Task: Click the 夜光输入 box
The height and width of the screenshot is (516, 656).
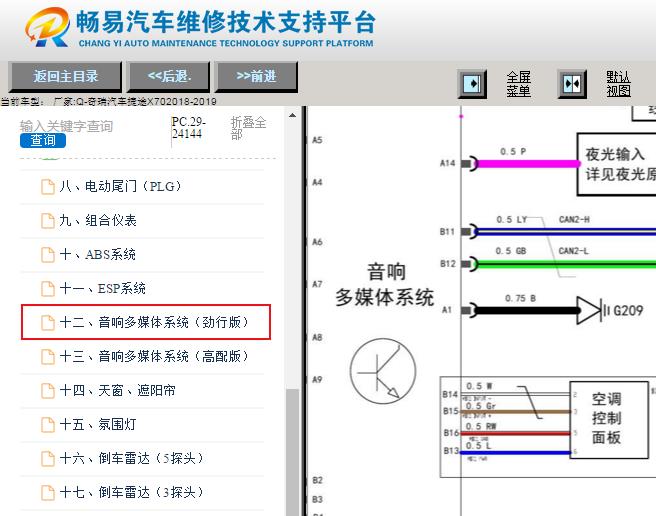Action: click(x=616, y=164)
